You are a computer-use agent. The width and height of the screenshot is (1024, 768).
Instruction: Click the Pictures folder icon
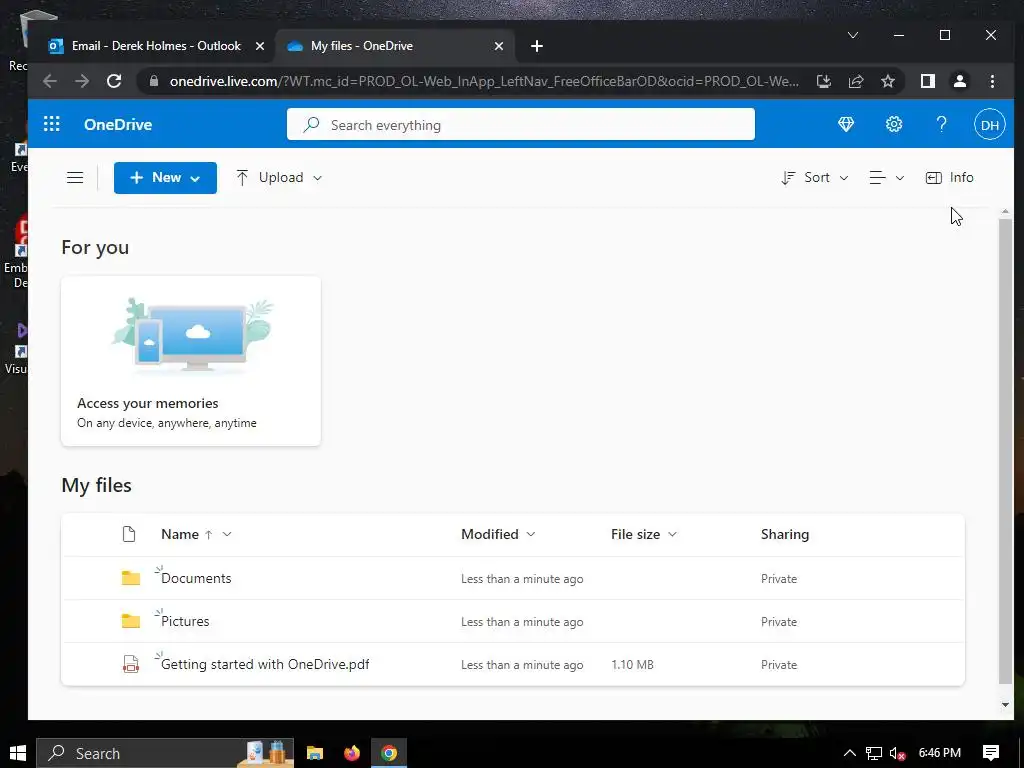coord(131,621)
